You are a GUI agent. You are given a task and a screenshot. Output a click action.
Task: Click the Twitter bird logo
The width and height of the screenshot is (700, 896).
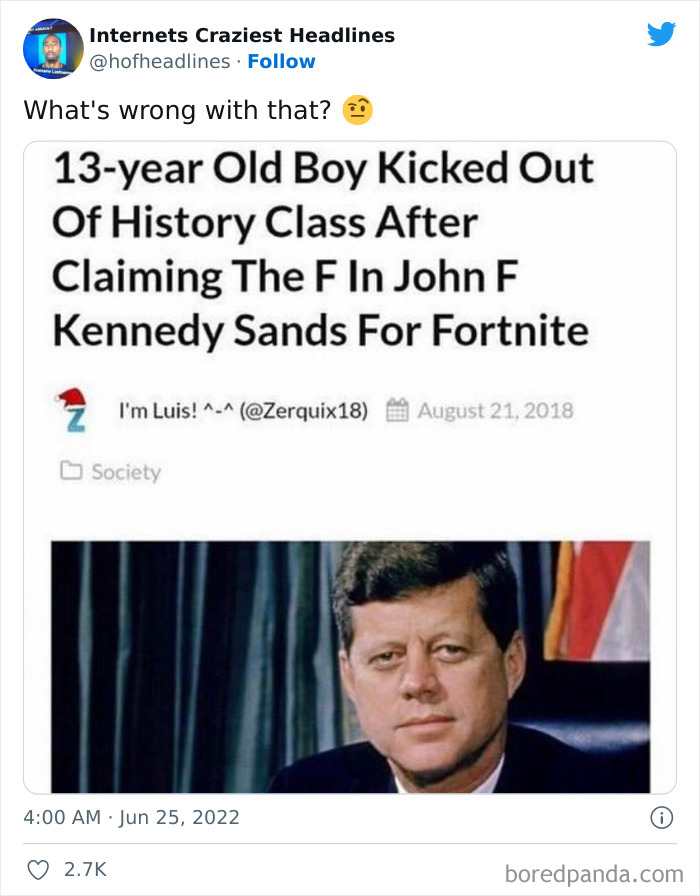(x=662, y=35)
